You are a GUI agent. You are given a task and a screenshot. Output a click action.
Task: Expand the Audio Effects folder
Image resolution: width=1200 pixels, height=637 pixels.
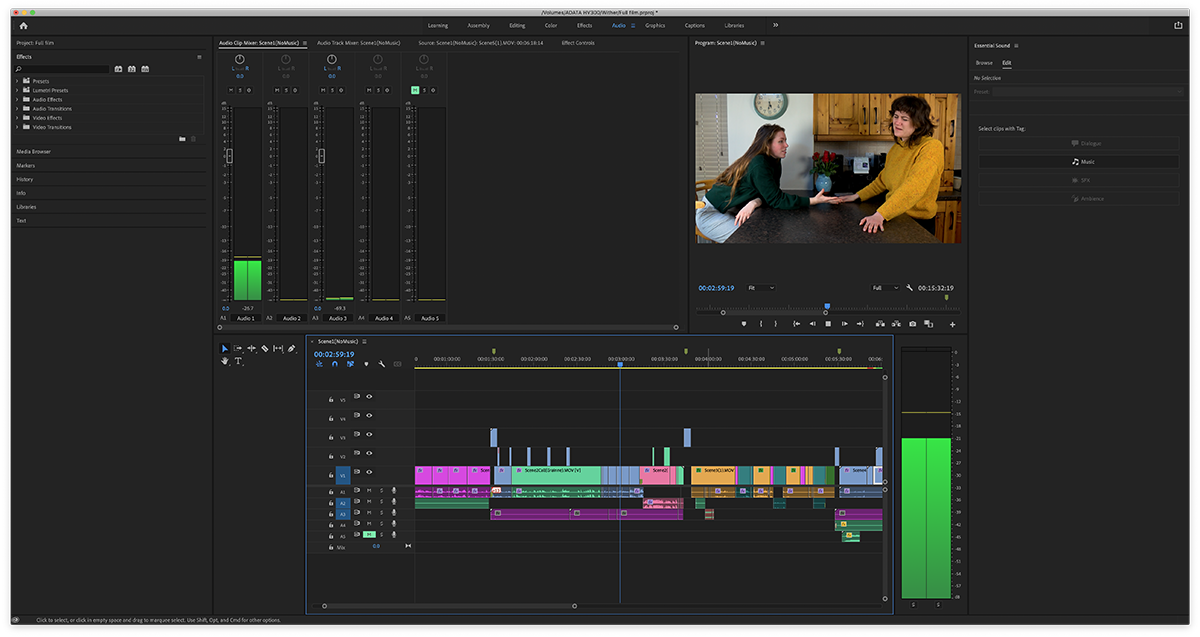(17, 99)
